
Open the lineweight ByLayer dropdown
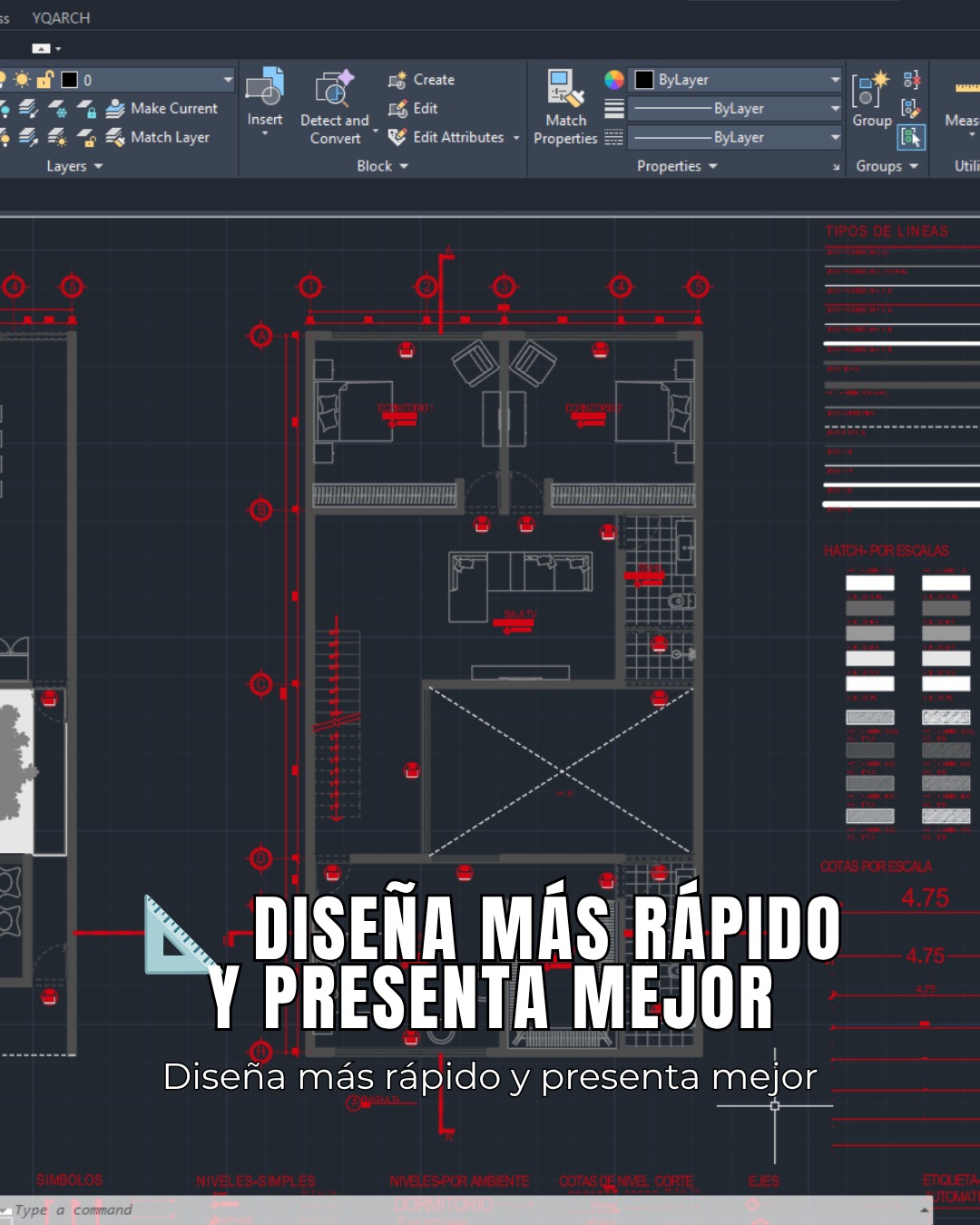(x=835, y=109)
